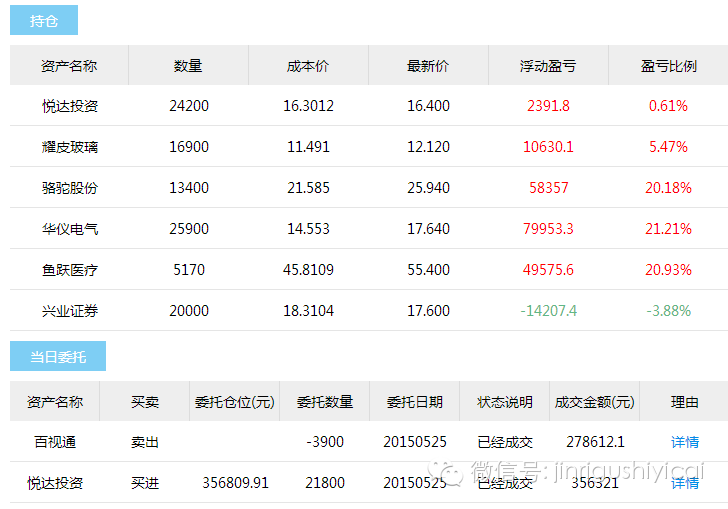This screenshot has width=728, height=509.
Task: Click quantity 20000
Action: (189, 310)
